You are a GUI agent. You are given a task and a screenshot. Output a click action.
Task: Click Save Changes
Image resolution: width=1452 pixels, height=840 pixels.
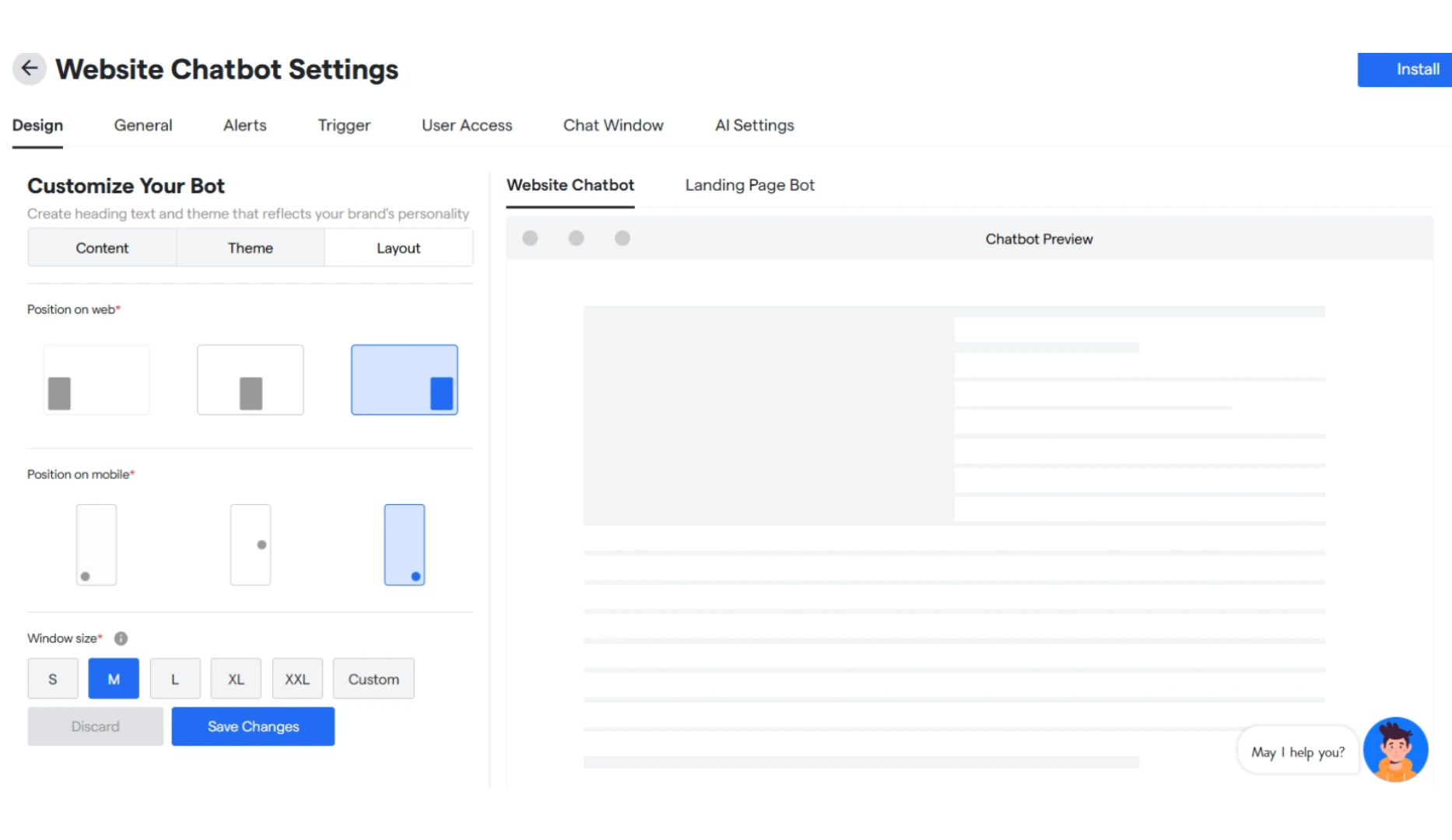253,726
